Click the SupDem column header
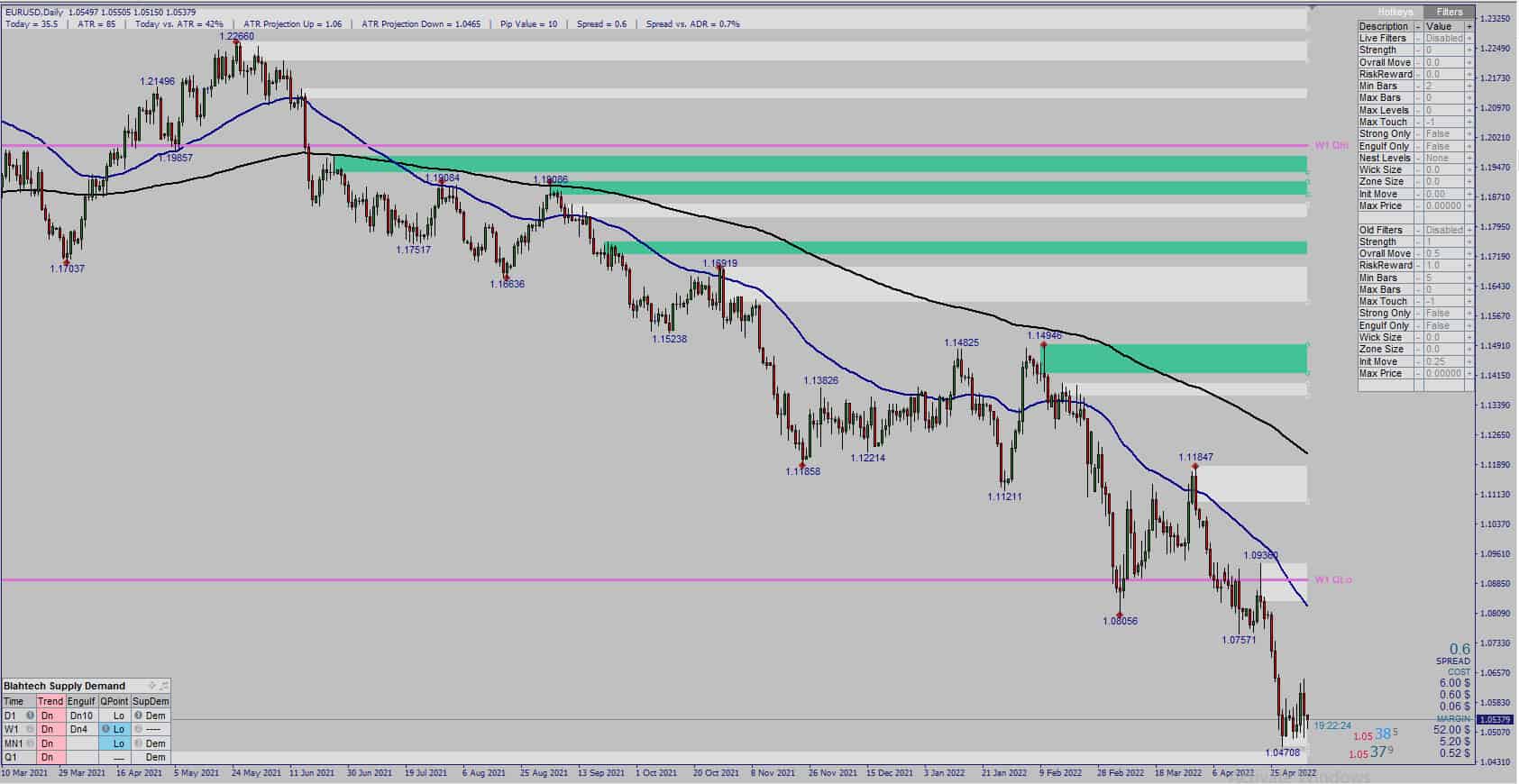 151,701
